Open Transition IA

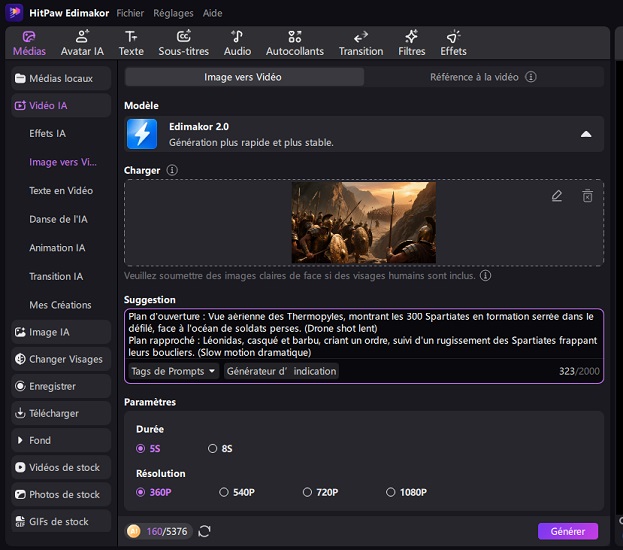pos(56,277)
